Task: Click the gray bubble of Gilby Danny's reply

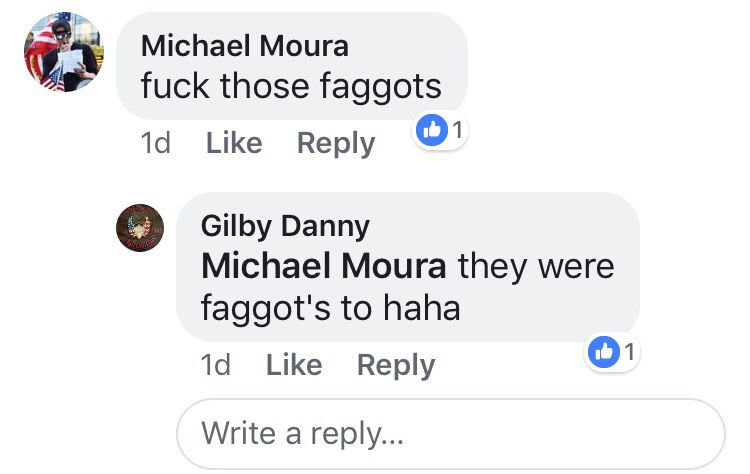Action: click(408, 267)
